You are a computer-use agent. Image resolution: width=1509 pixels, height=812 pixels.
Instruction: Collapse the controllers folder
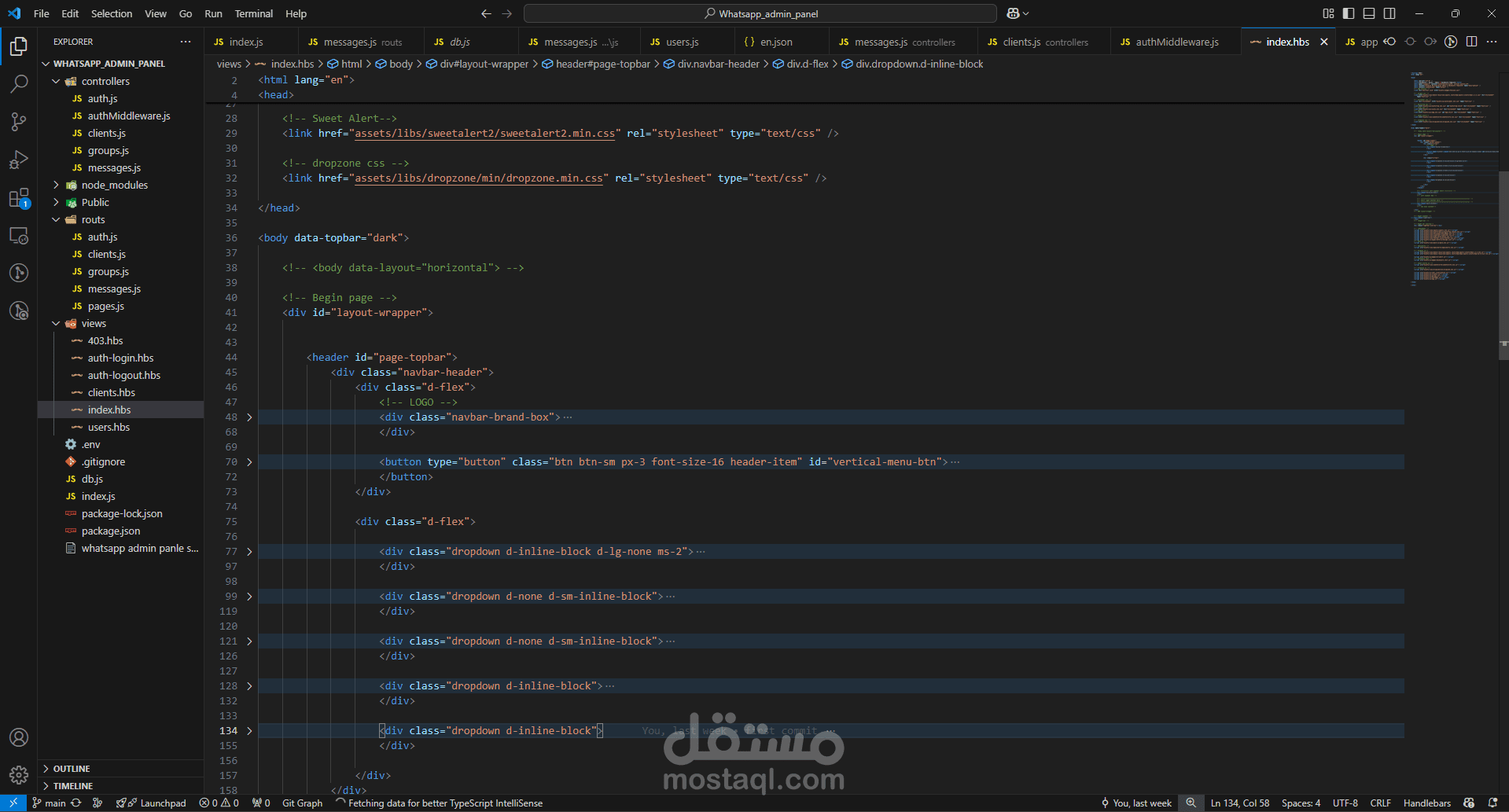click(x=56, y=81)
